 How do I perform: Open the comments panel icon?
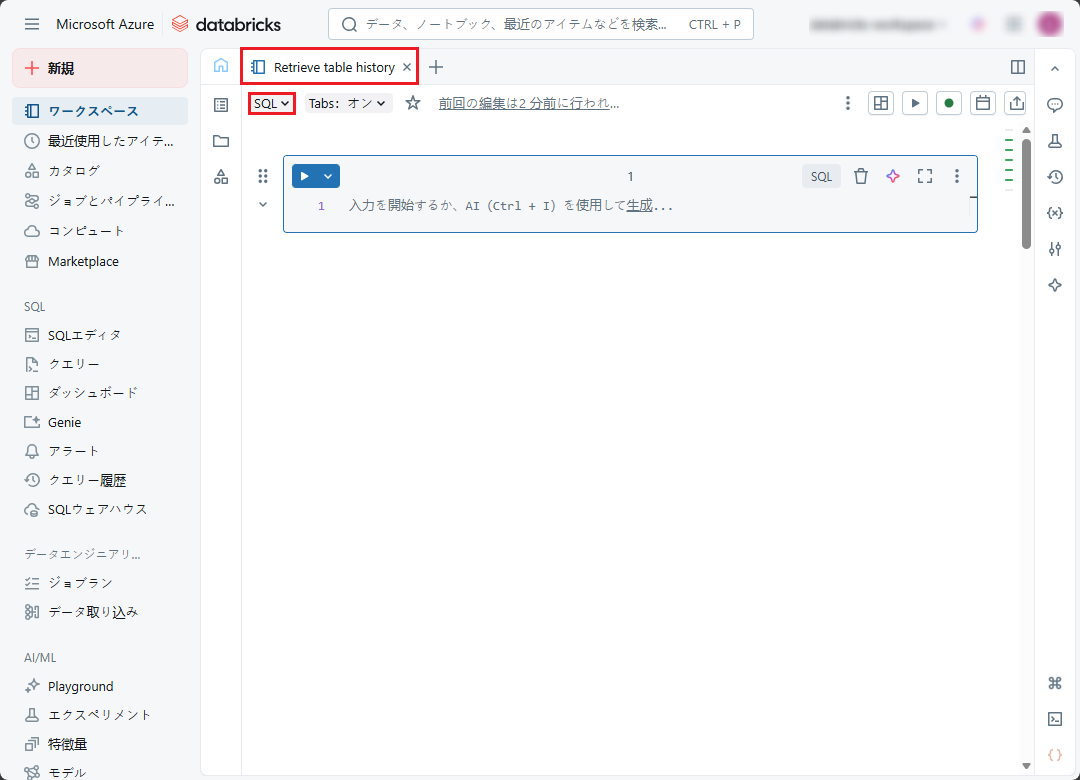click(x=1054, y=105)
